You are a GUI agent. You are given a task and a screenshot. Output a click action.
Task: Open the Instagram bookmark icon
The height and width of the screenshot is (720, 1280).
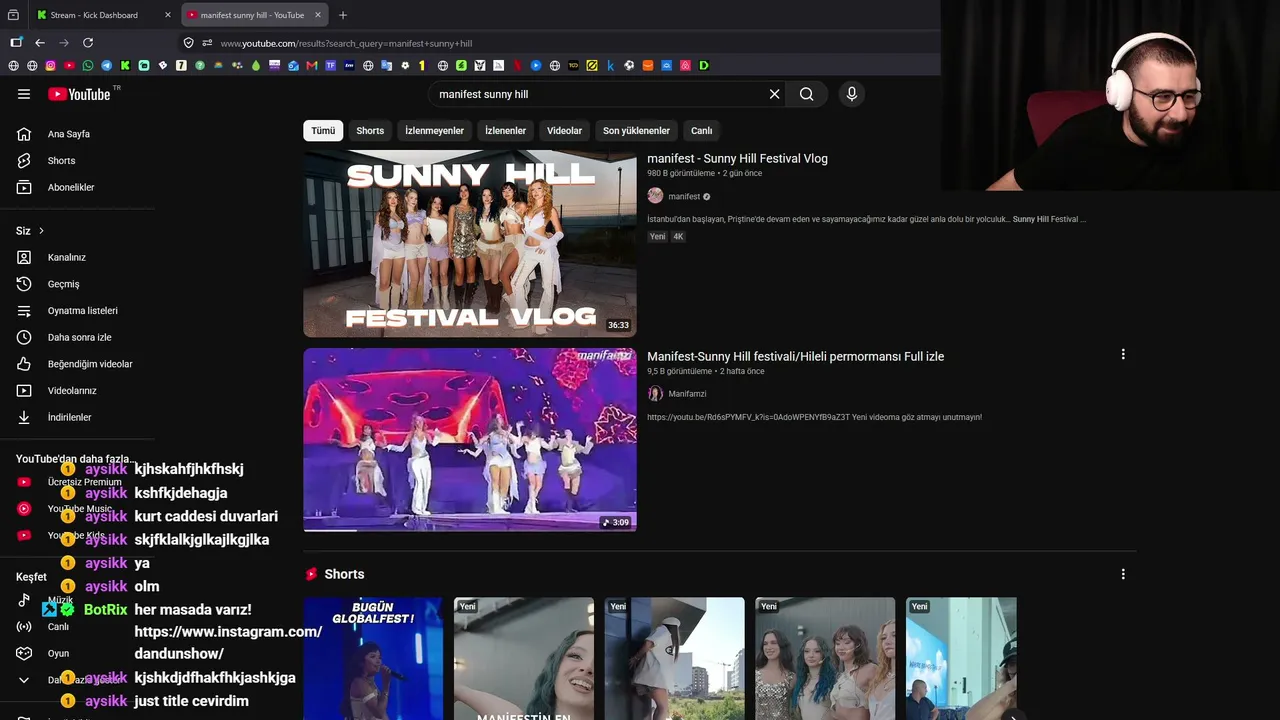pyautogui.click(x=51, y=66)
